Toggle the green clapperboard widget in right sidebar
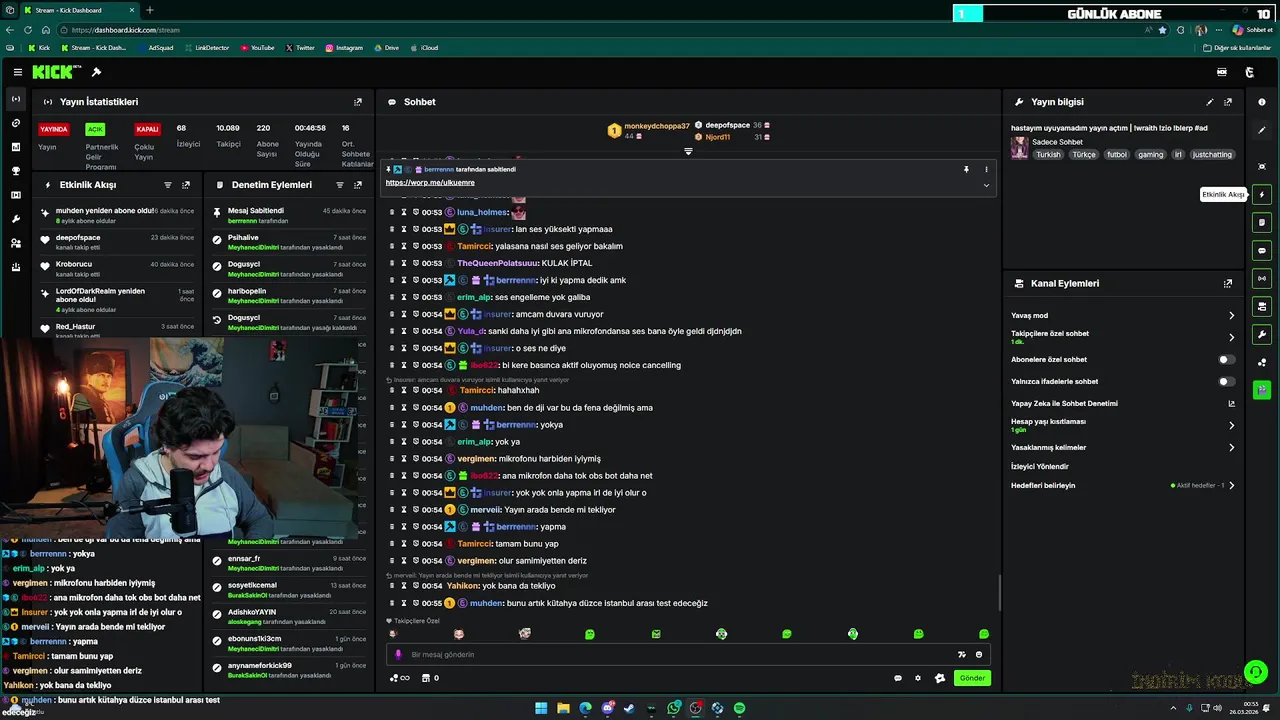The height and width of the screenshot is (720, 1280). click(x=1262, y=390)
